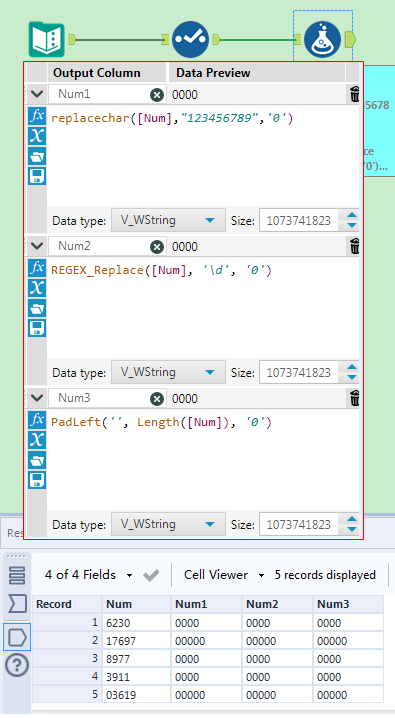Save the Num3 expression with disk icon
This screenshot has width=395, height=718.
coord(37,480)
